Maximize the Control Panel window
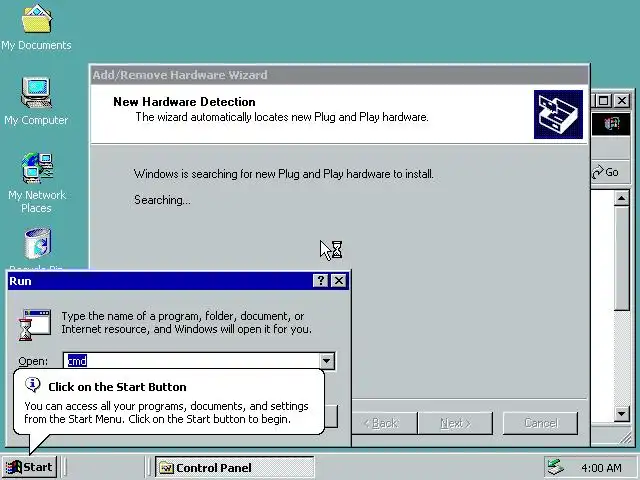 coord(604,100)
